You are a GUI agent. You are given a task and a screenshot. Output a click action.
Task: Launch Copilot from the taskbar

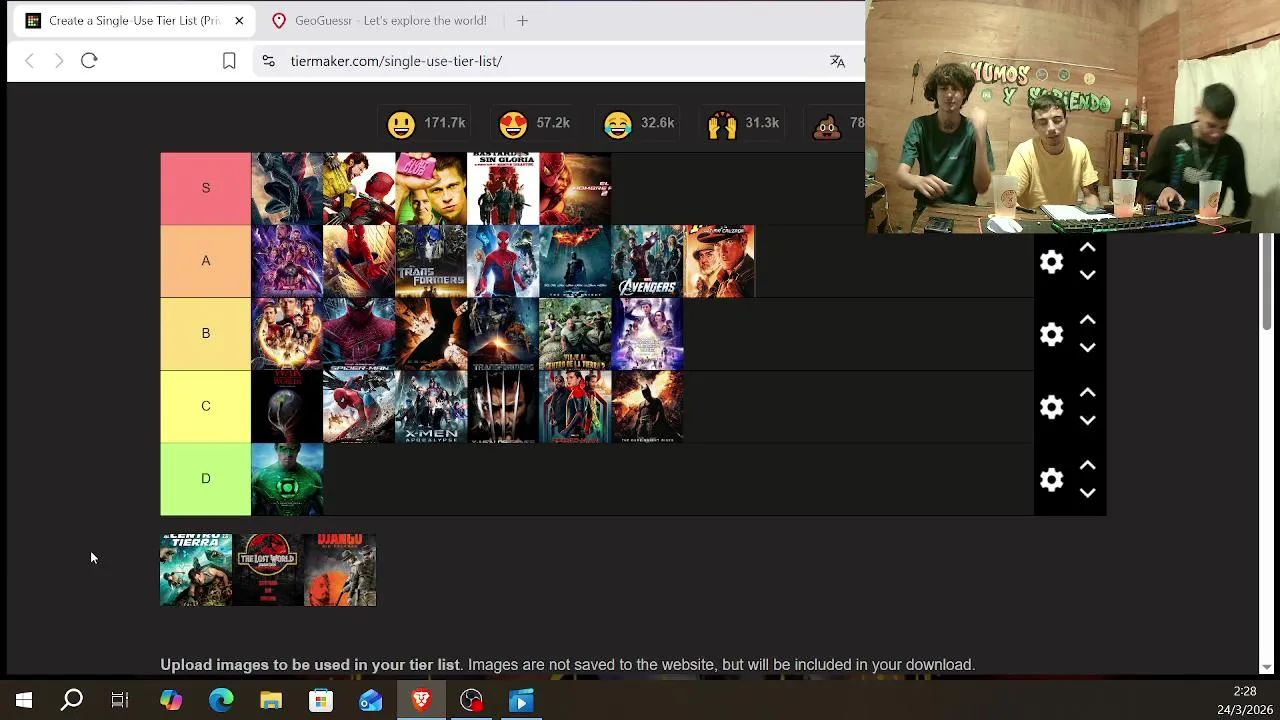[x=171, y=700]
